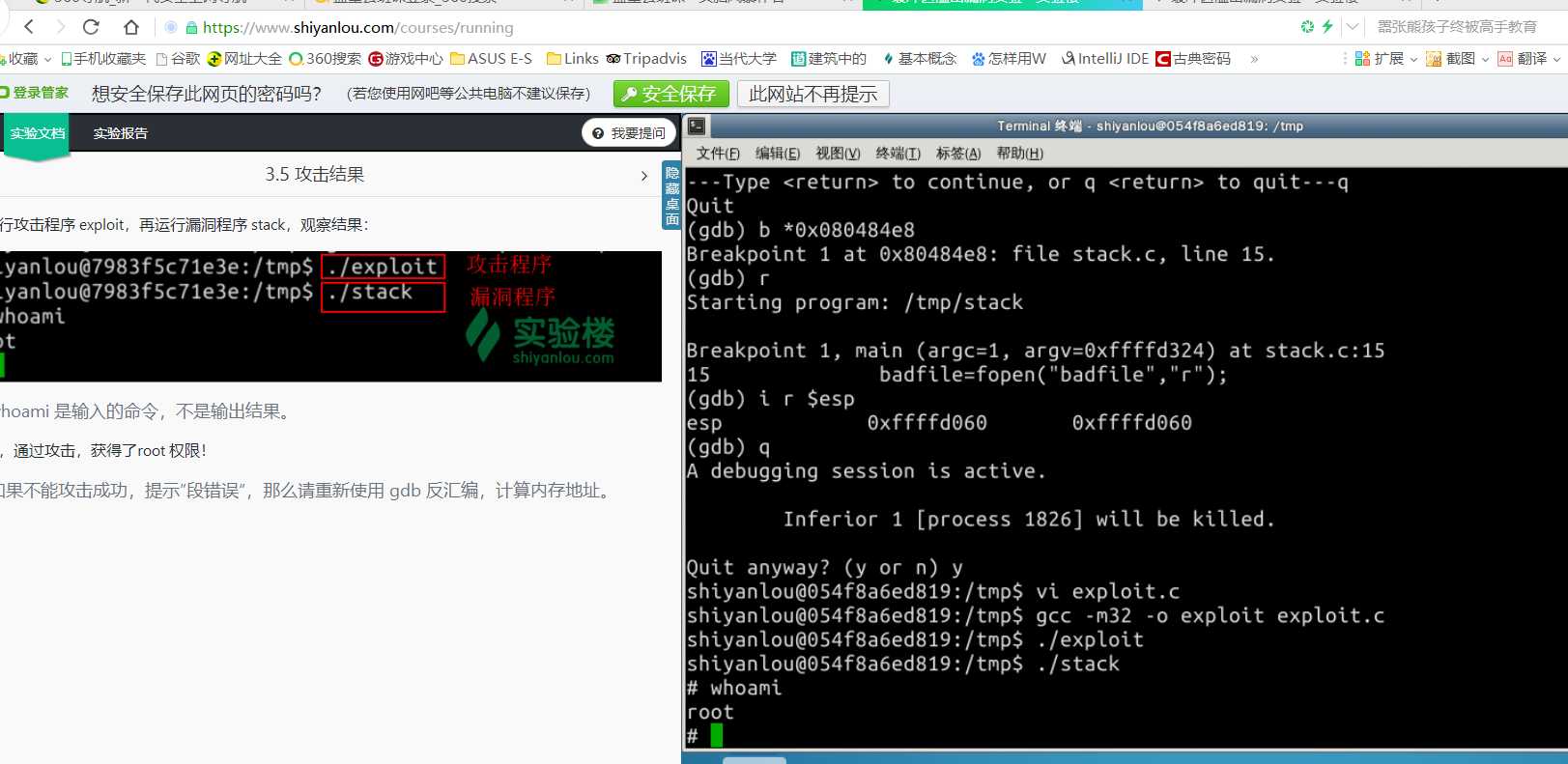
Task: Go to next section with the right chevron
Action: point(644,176)
